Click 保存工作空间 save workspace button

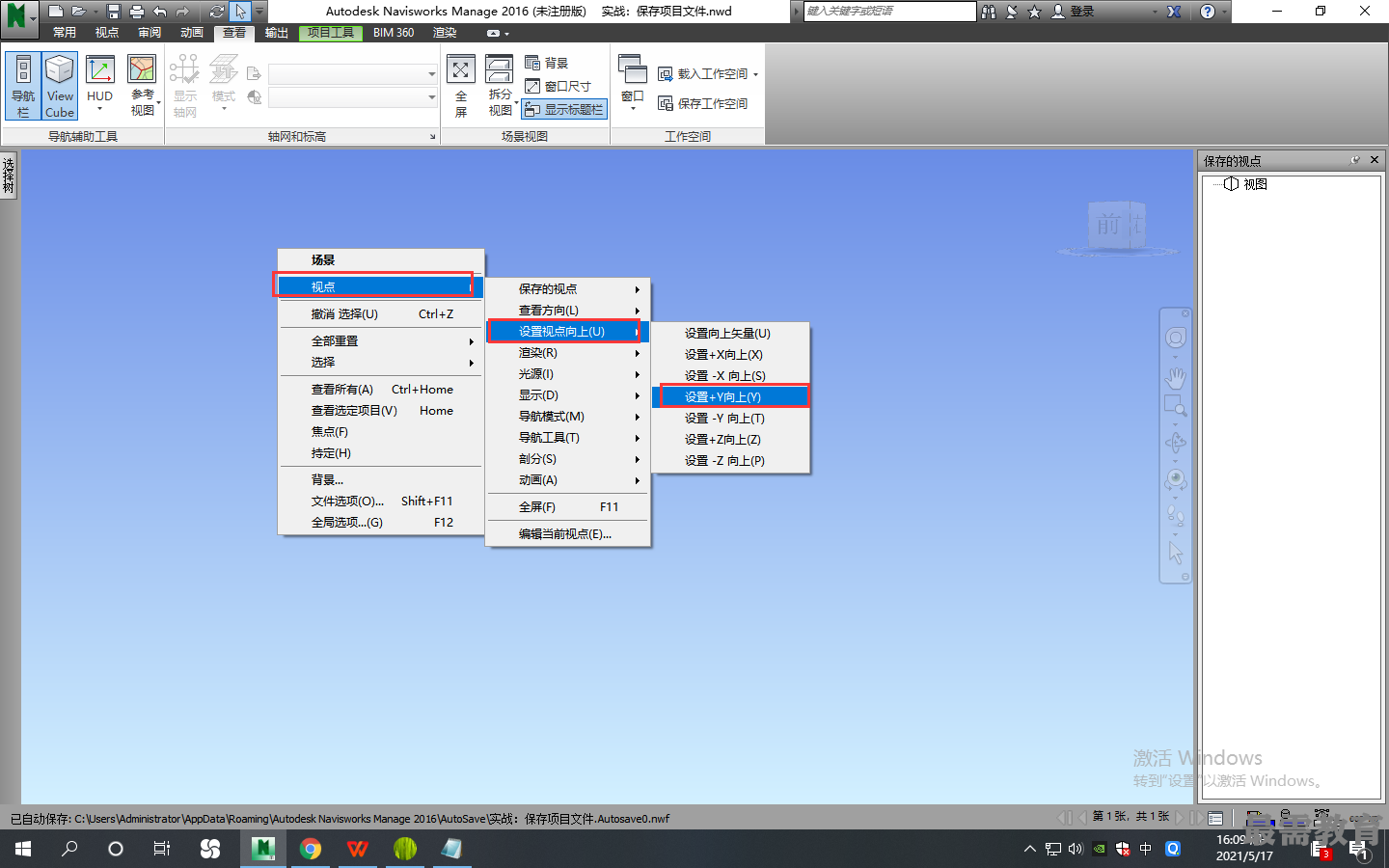coord(703,103)
